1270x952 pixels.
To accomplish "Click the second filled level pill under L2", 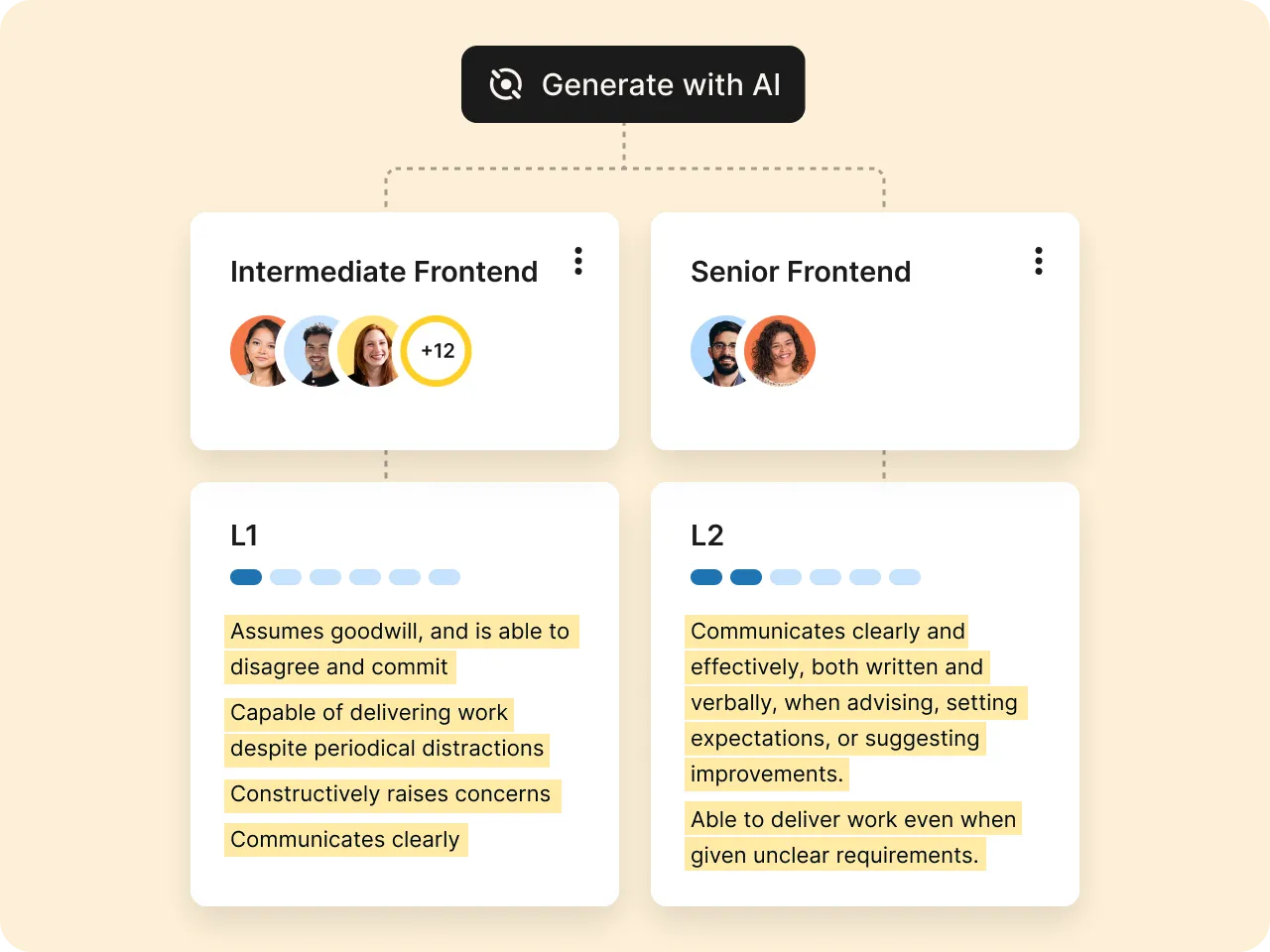I will pos(746,577).
